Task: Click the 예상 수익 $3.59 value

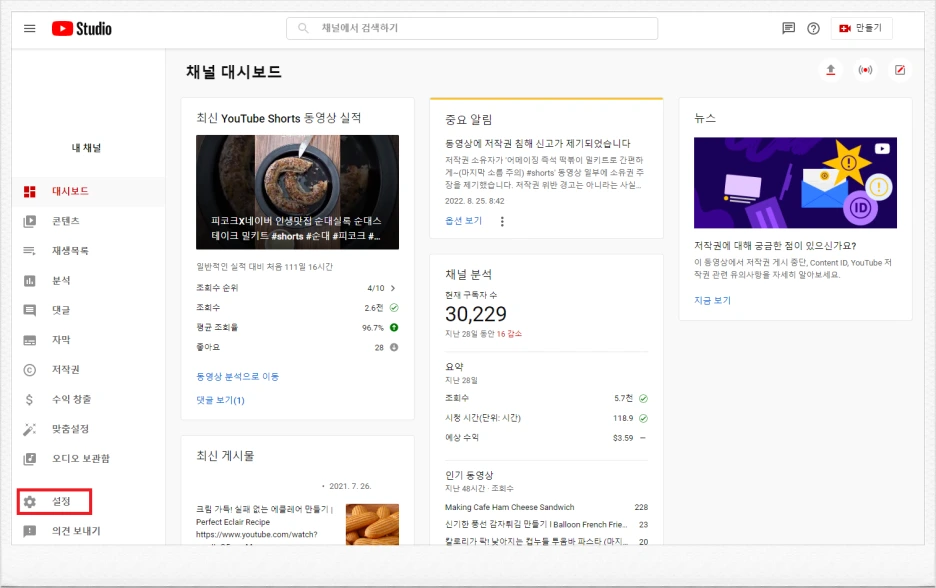Action: [623, 438]
